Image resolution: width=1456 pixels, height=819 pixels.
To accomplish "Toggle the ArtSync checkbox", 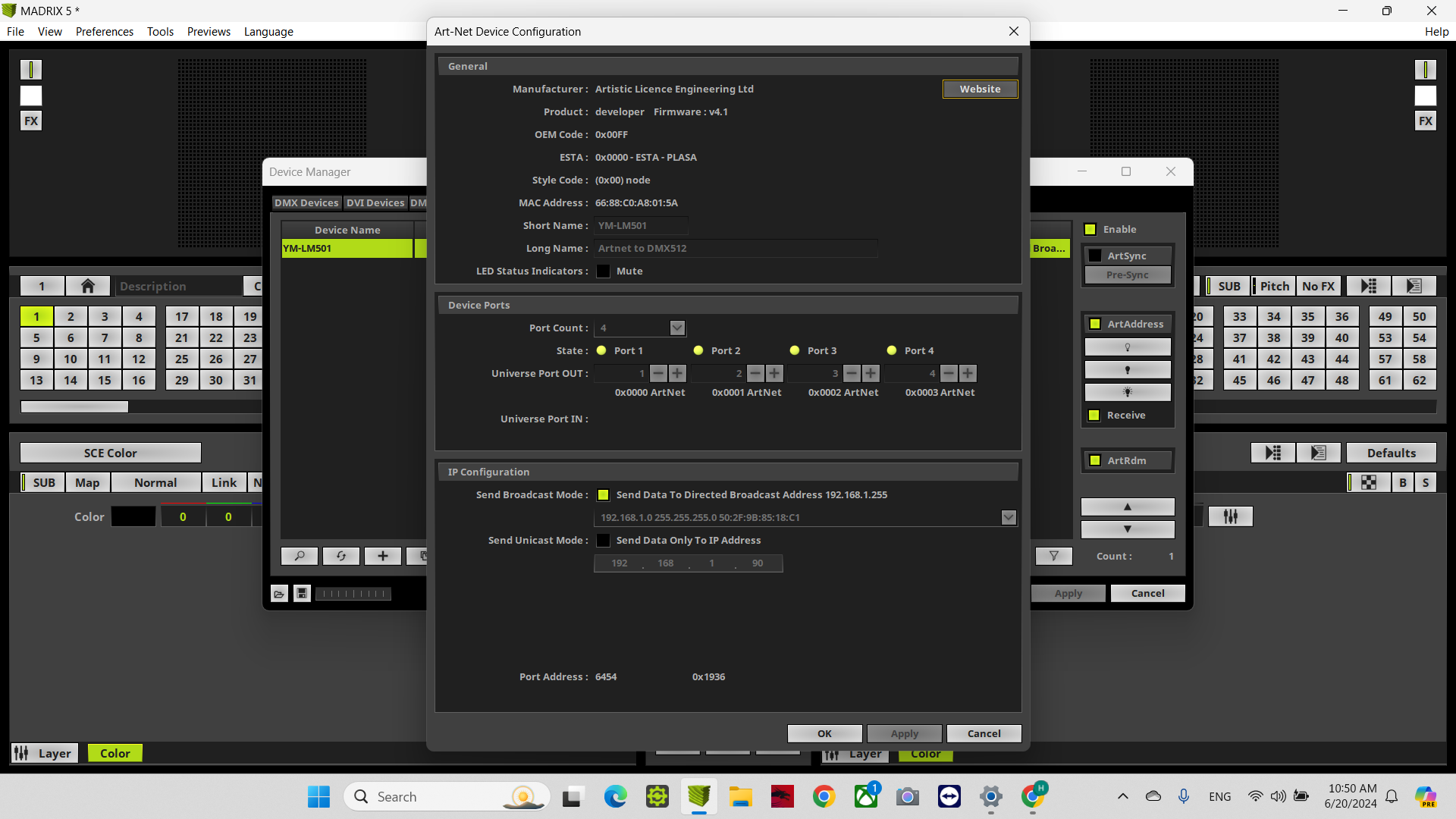I will (1095, 256).
